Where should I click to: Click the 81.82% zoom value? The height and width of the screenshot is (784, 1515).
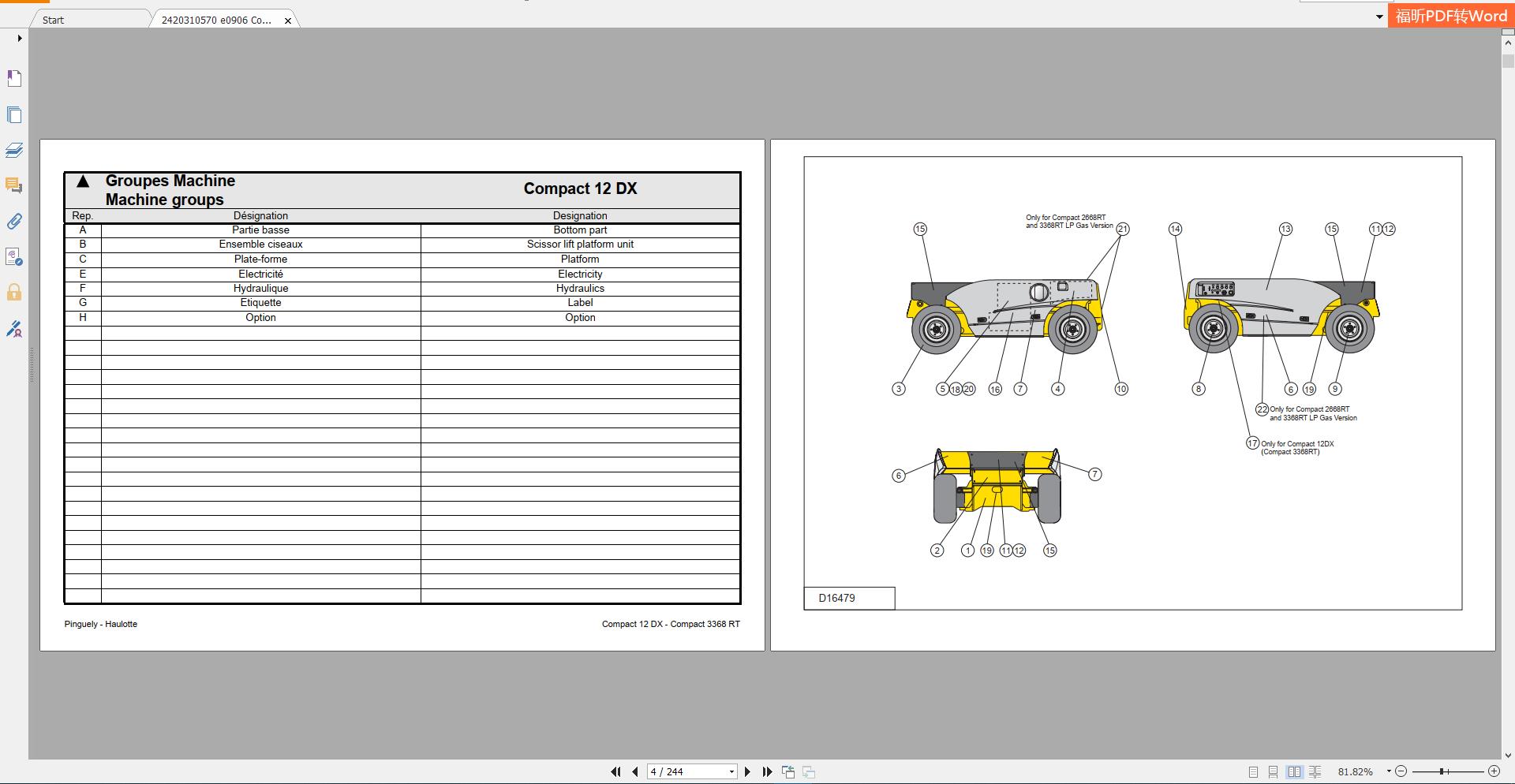[1356, 771]
